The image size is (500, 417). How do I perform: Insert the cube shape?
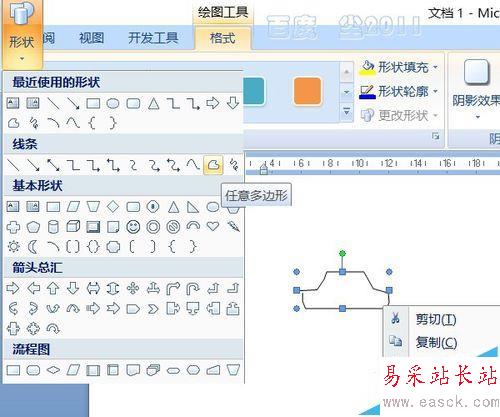[x=73, y=227]
